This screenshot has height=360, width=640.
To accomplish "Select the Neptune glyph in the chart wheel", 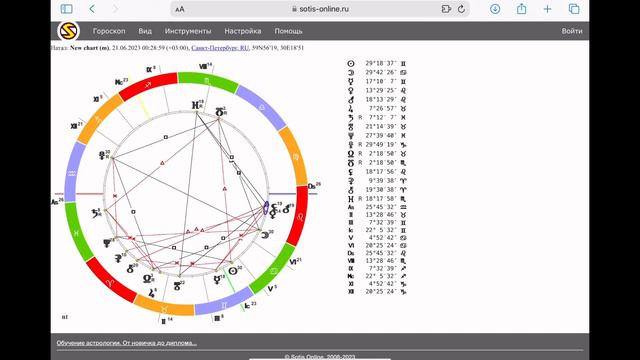I will (x=107, y=244).
